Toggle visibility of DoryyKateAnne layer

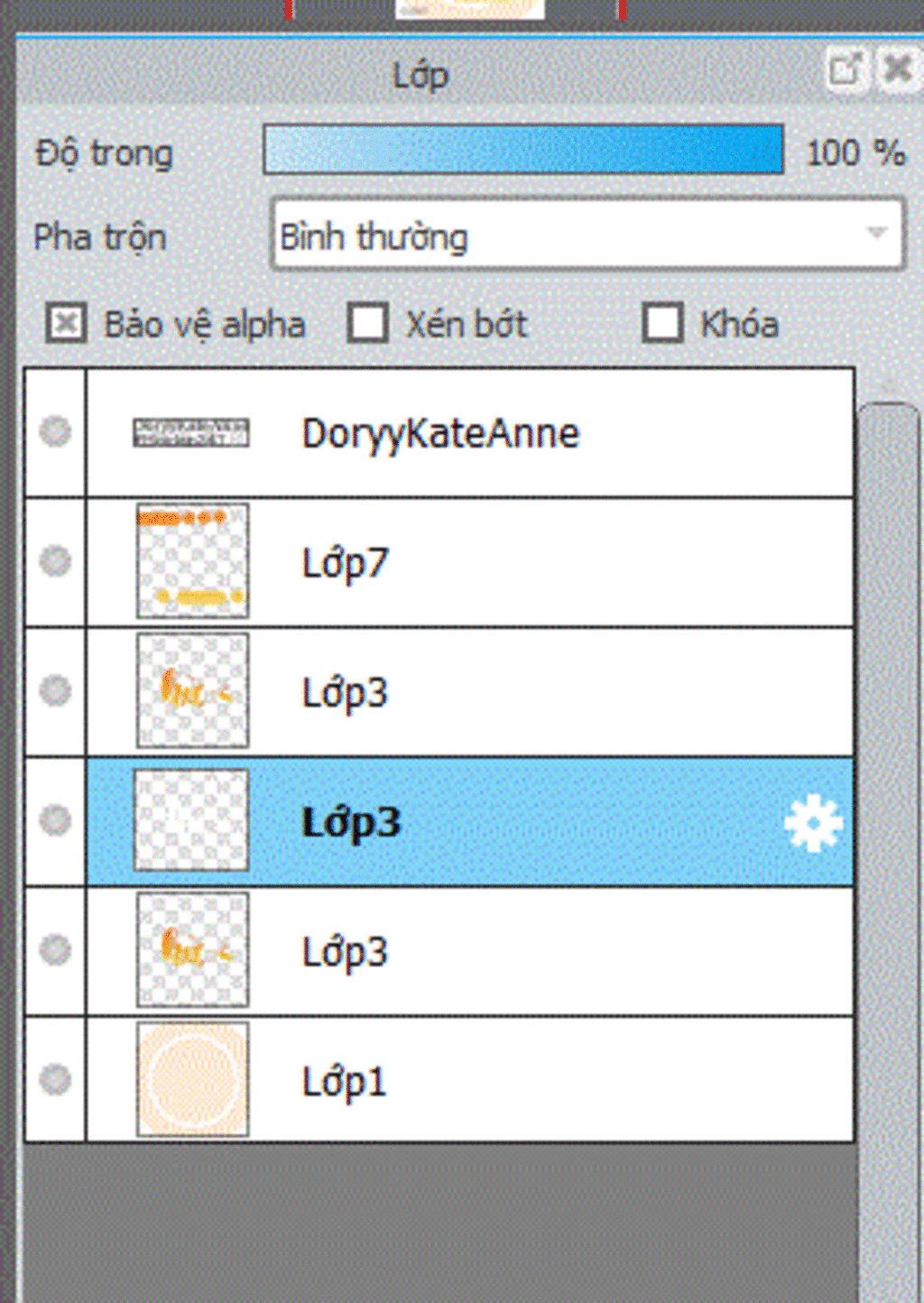[x=55, y=431]
